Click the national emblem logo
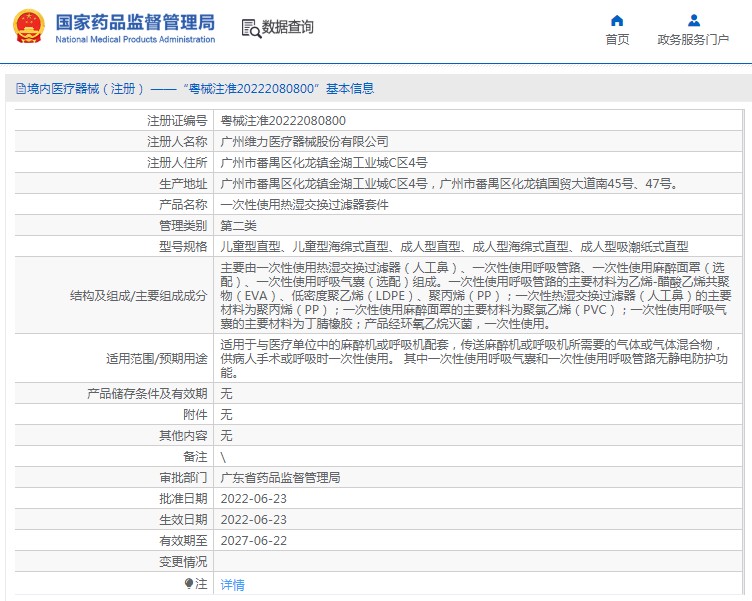This screenshot has width=752, height=601. (29, 27)
